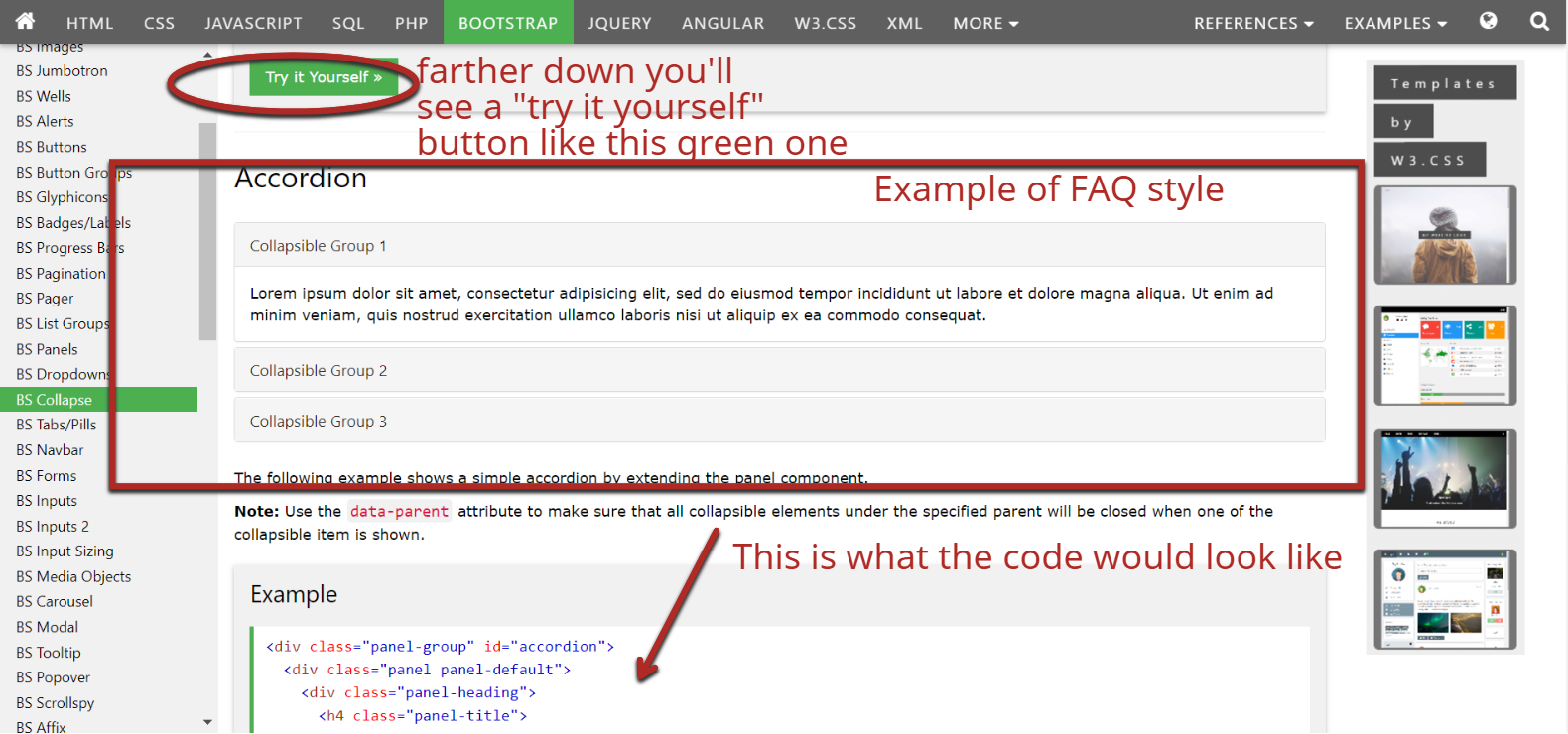Go to W3Schools home icon
The image size is (1568, 734).
(25, 21)
